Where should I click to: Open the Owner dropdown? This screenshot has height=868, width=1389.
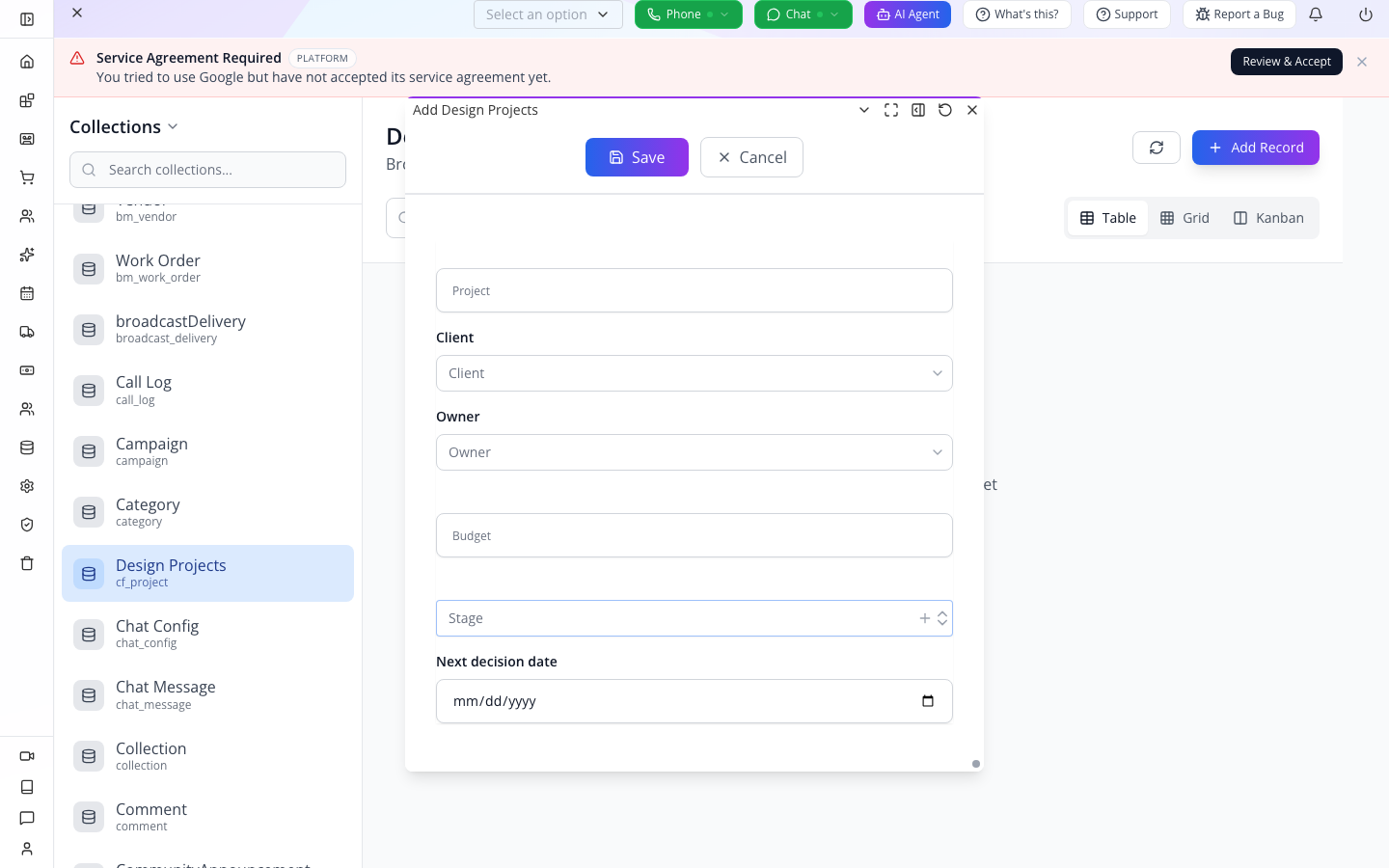tap(694, 452)
